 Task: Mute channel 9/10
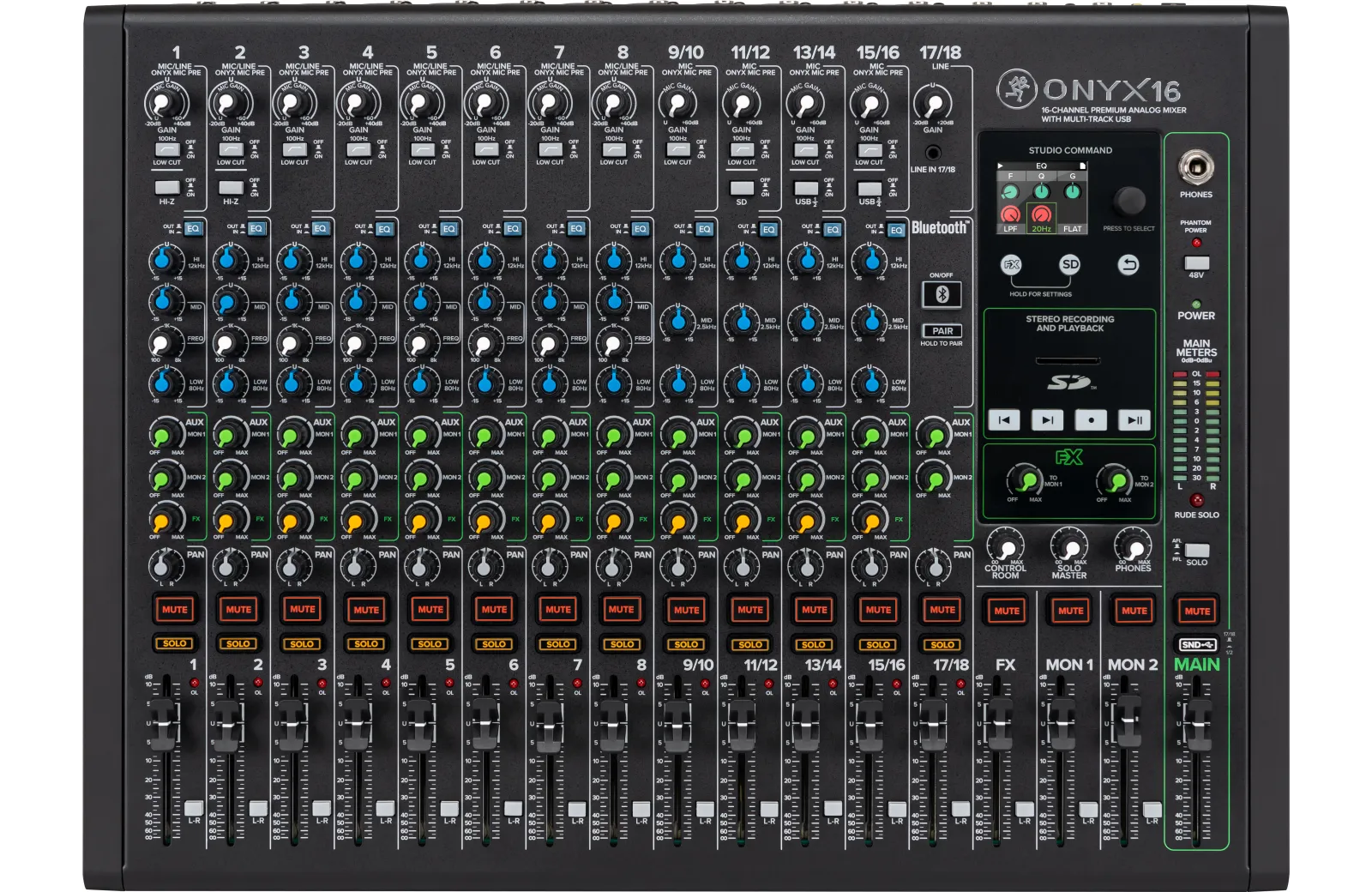click(x=686, y=610)
